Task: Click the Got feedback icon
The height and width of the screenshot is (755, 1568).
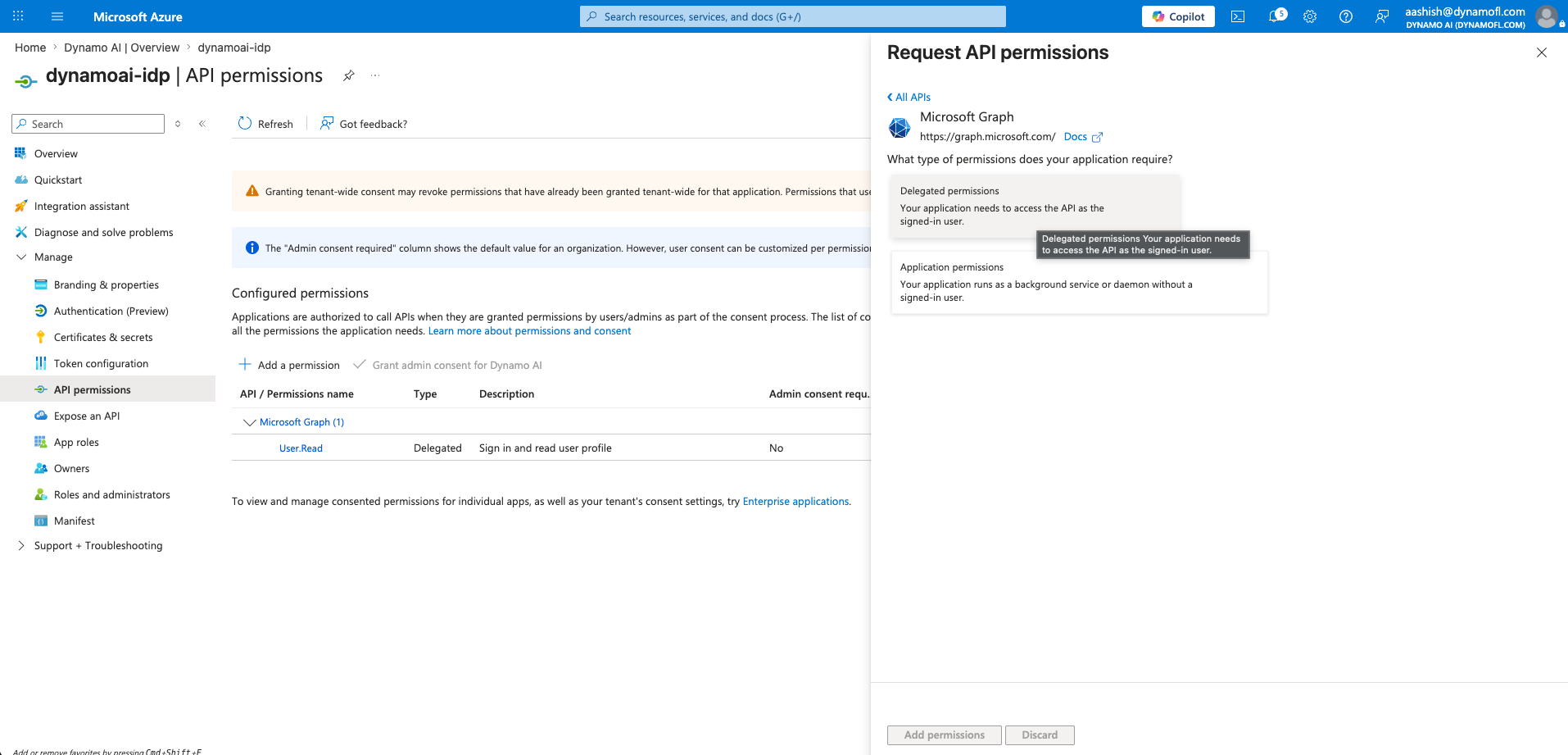Action: 327,124
